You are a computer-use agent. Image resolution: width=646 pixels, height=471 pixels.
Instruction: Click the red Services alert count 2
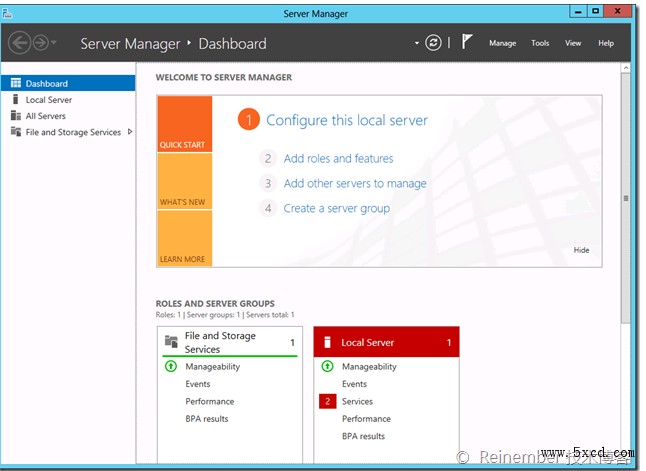click(x=328, y=401)
